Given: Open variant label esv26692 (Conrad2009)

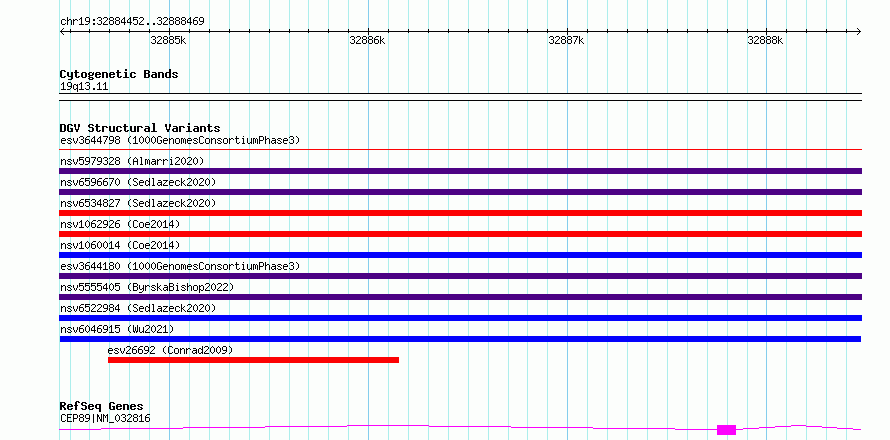Looking at the screenshot, I should tap(170, 350).
